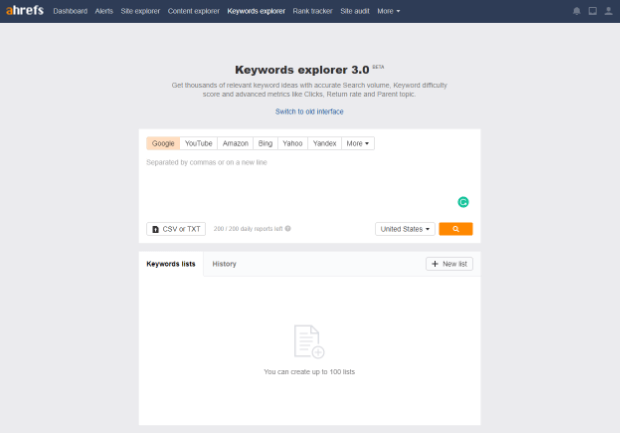Click the 'Keywords explorer 3.0' heading
The width and height of the screenshot is (620, 433).
click(302, 70)
